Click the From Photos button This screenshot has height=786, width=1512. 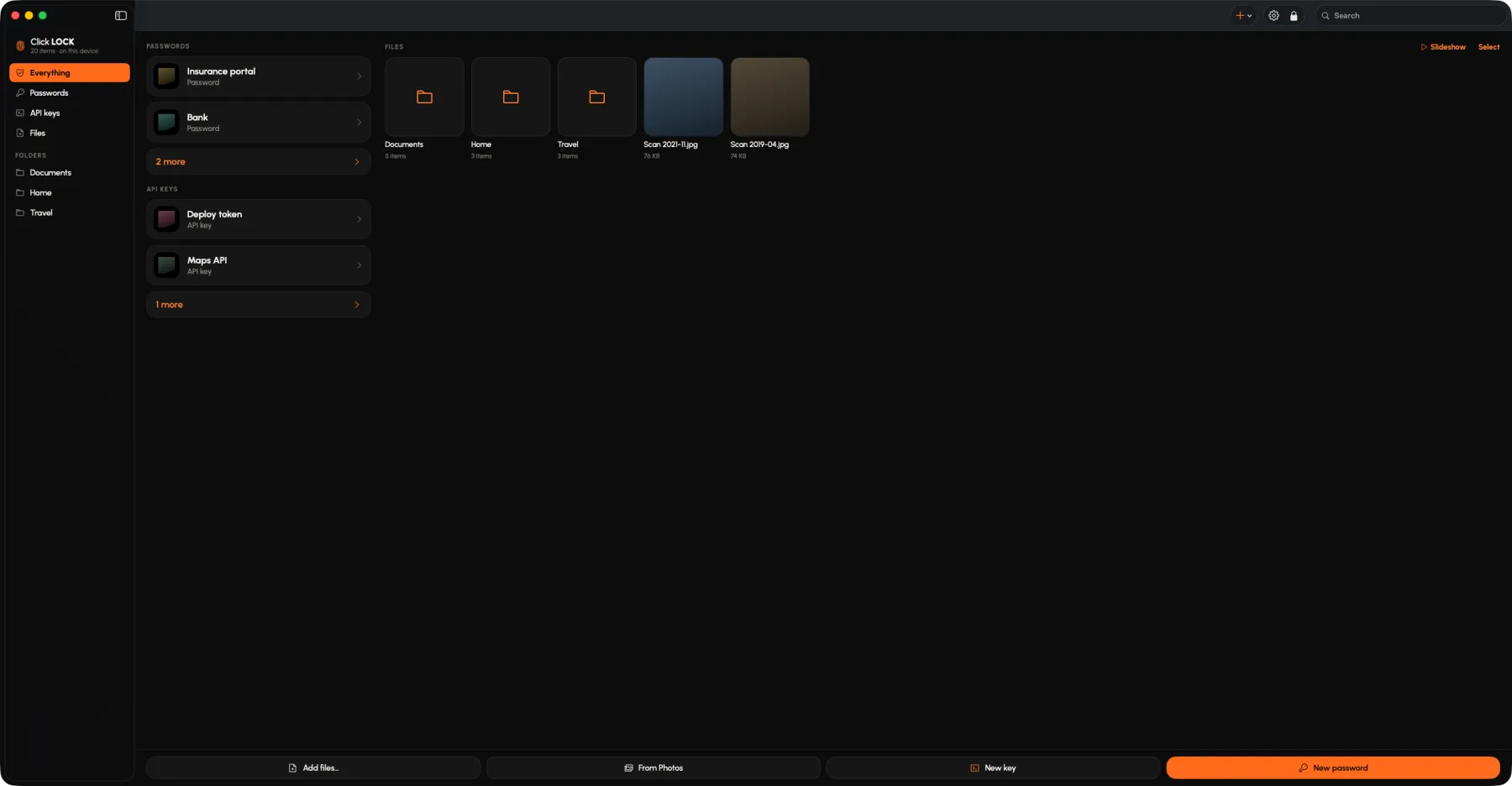pyautogui.click(x=654, y=768)
